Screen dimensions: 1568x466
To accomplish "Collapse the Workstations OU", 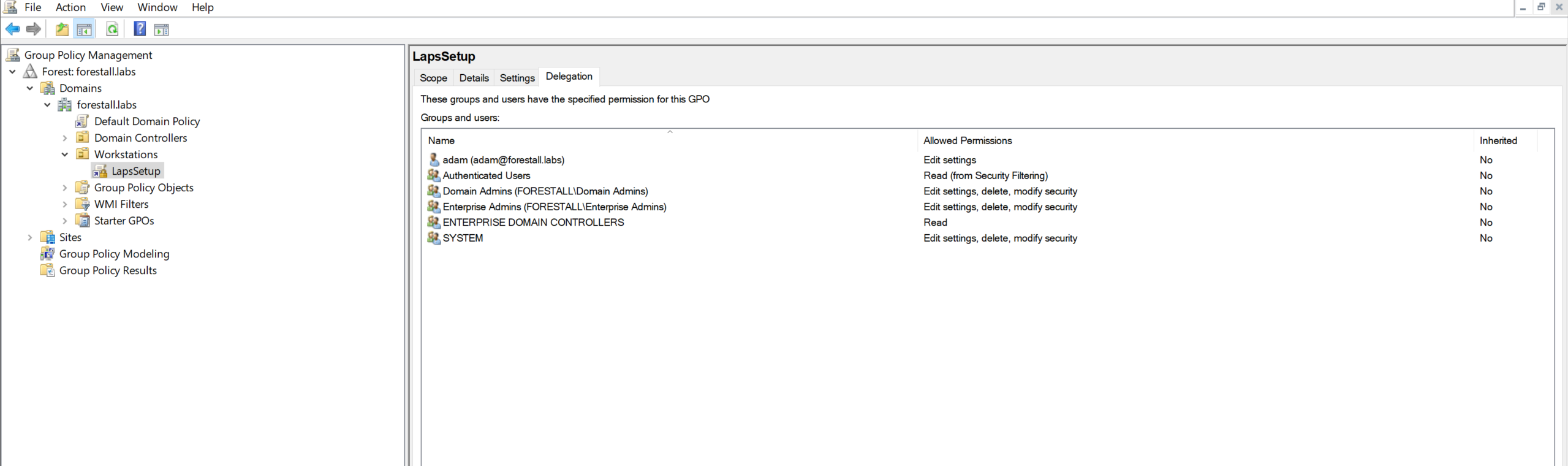I will [x=65, y=155].
